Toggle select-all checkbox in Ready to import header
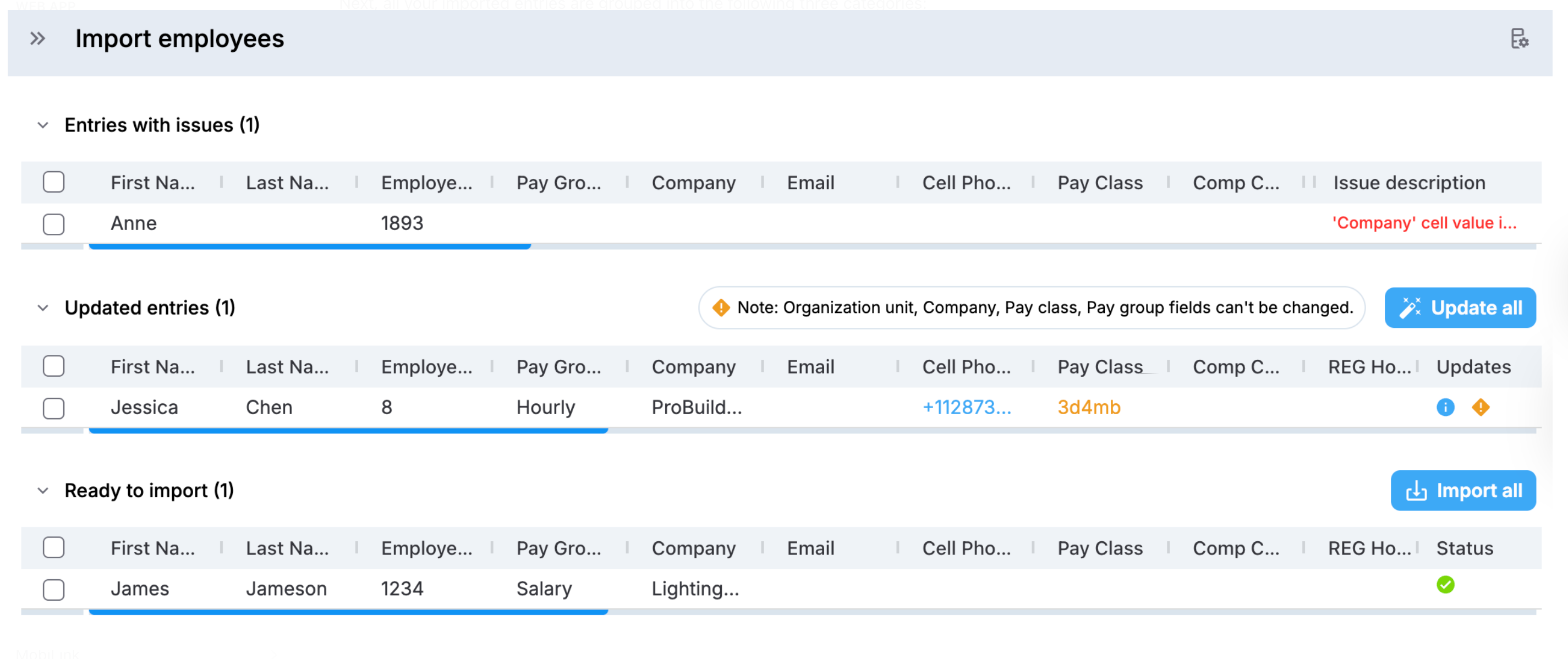The height and width of the screenshot is (659, 1568). [x=53, y=548]
